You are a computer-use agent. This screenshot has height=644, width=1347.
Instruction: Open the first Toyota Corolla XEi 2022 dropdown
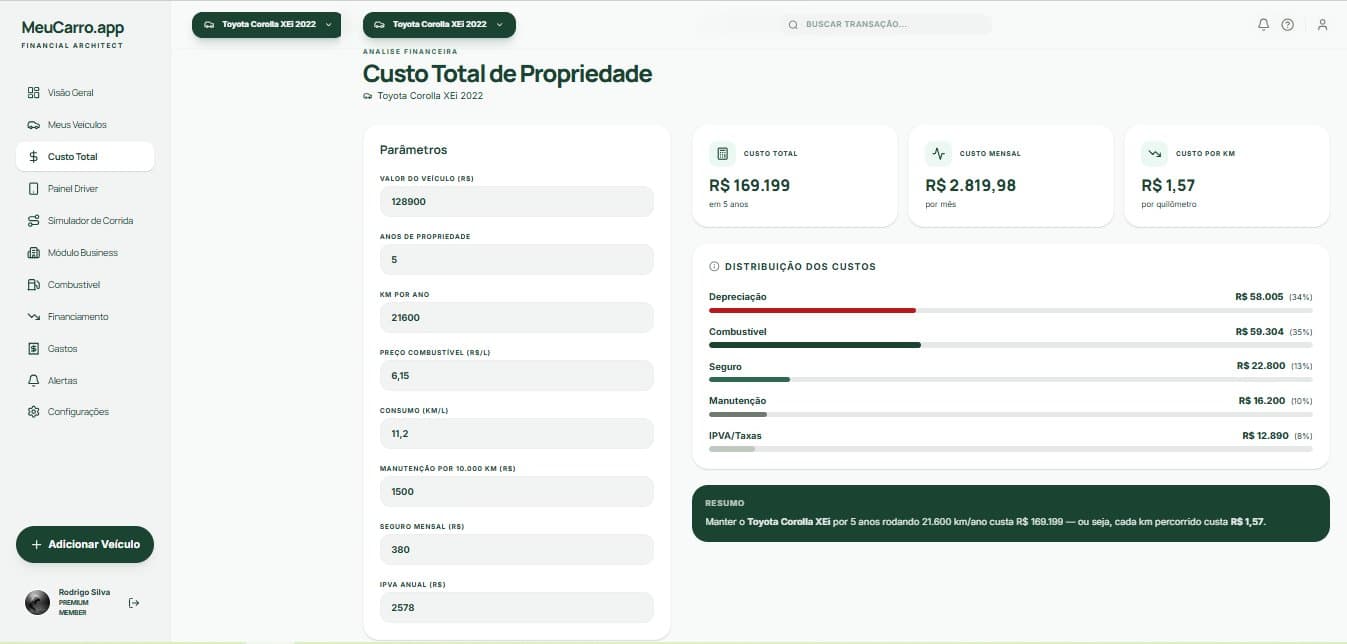(x=266, y=24)
